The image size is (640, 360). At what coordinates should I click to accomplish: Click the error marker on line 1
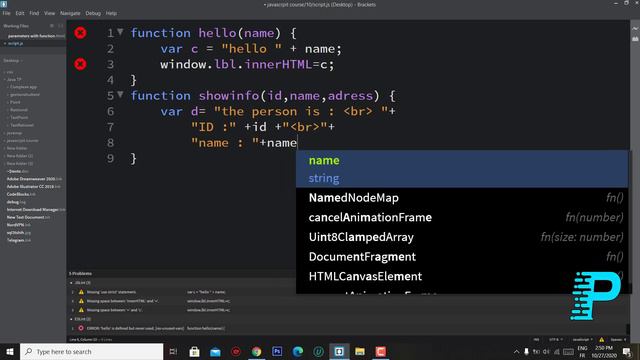point(80,33)
